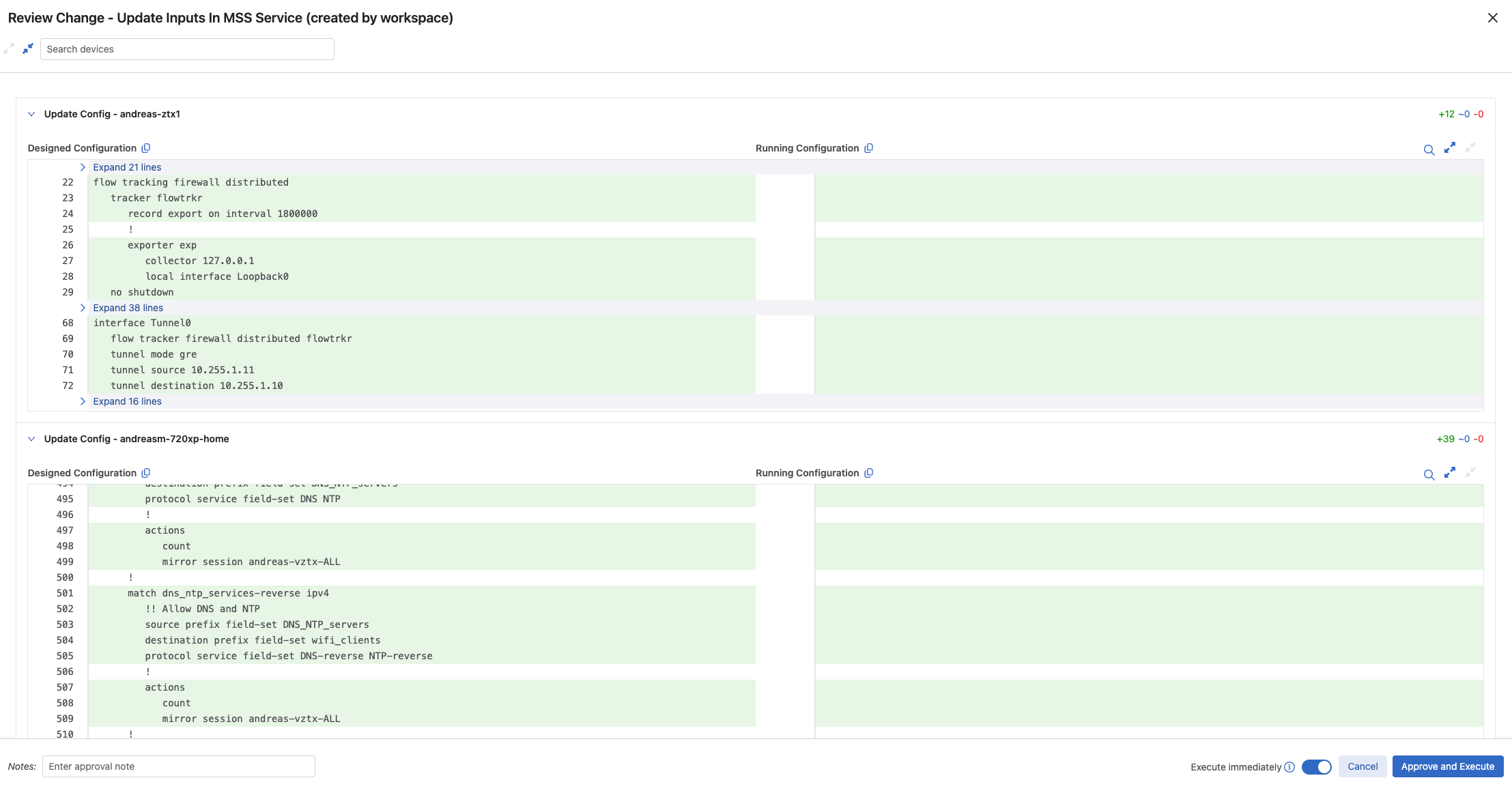Copy Running Configuration for andreasm-720xp-home
The width and height of the screenshot is (1512, 793).
868,473
